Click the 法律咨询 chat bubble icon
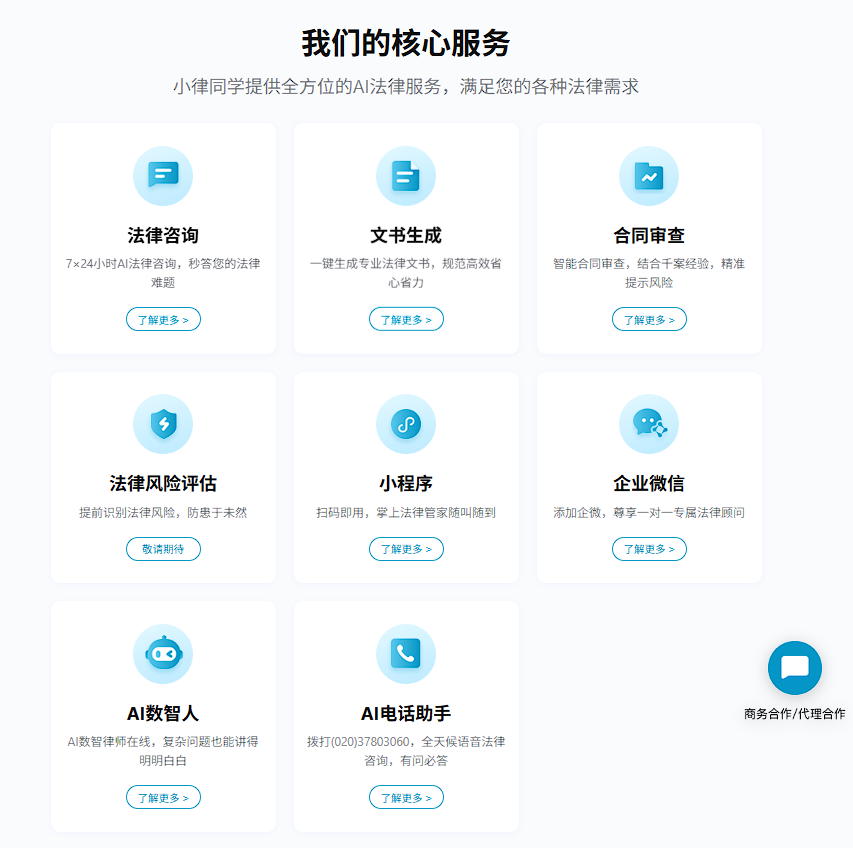This screenshot has height=848, width=853. (163, 175)
